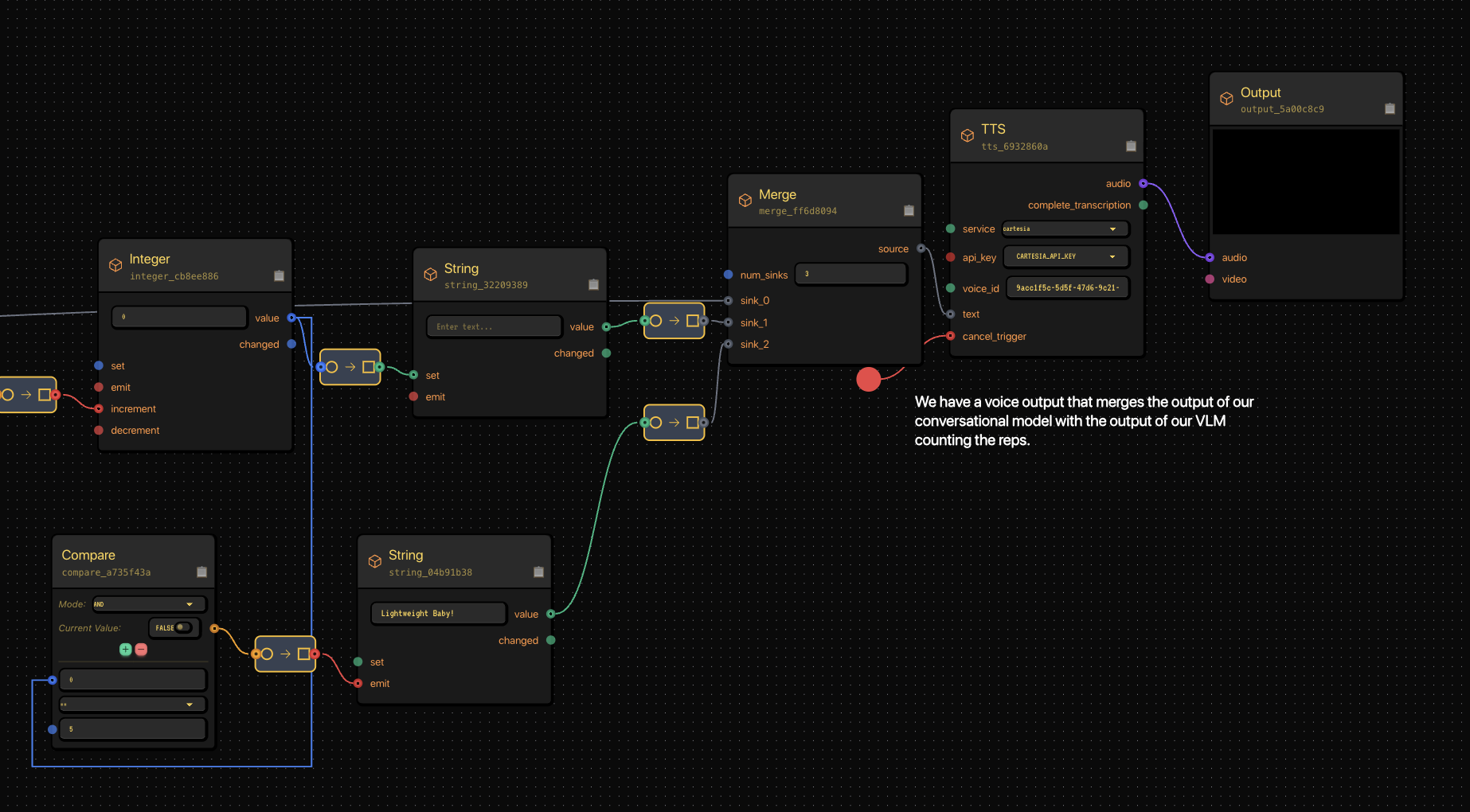Screen dimensions: 1470x812
Task: Expand the Compare Mode AND dropdown
Action: coord(149,604)
